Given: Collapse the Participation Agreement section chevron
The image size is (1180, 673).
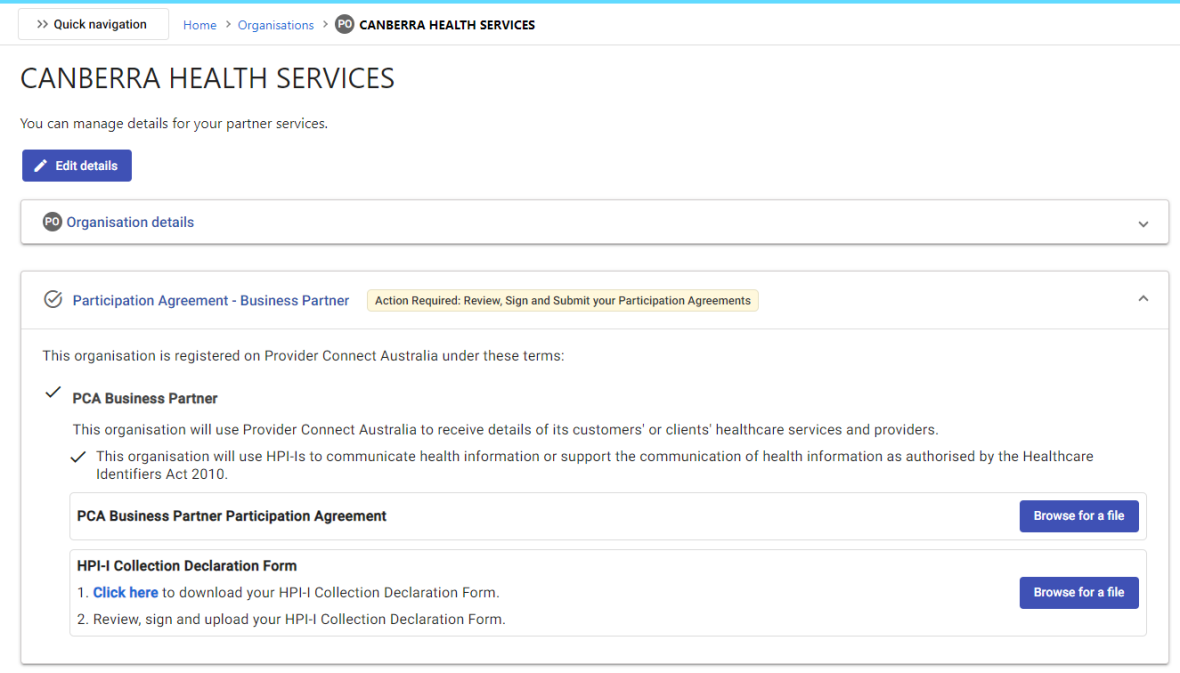Looking at the screenshot, I should 1143,299.
